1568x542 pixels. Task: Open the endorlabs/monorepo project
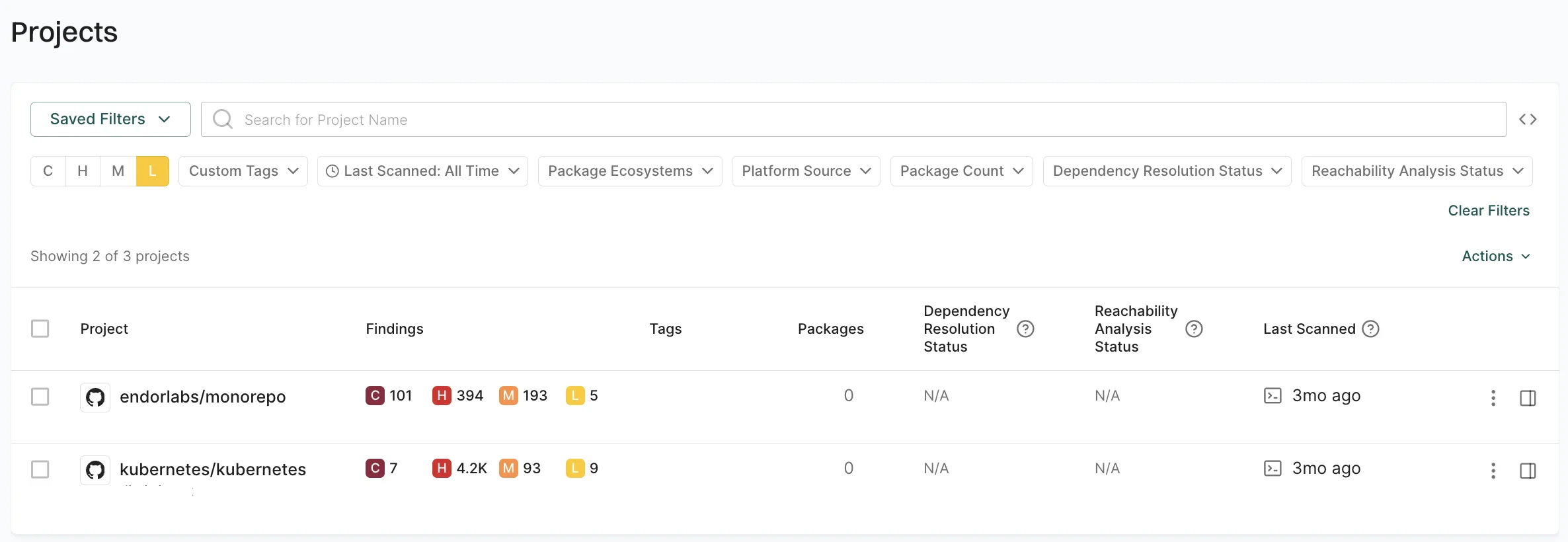click(202, 397)
